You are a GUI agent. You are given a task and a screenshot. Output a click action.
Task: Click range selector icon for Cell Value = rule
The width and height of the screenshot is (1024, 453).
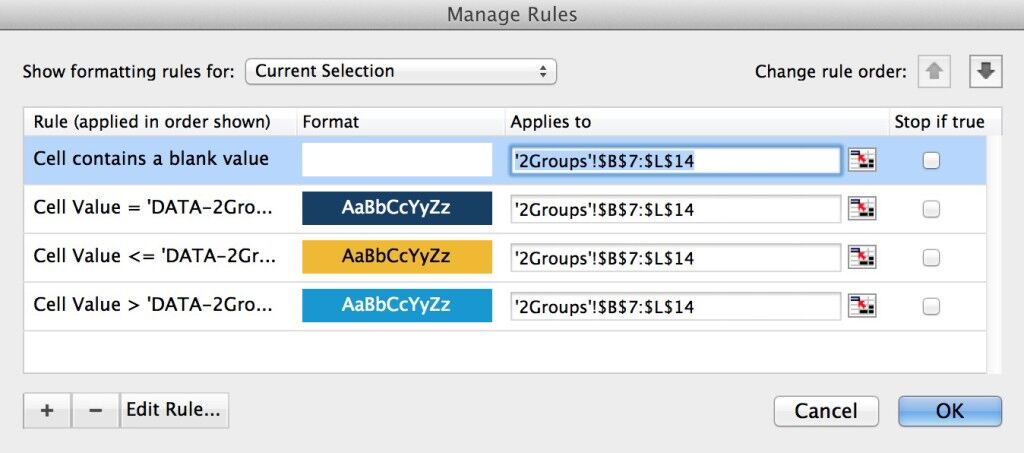[860, 209]
